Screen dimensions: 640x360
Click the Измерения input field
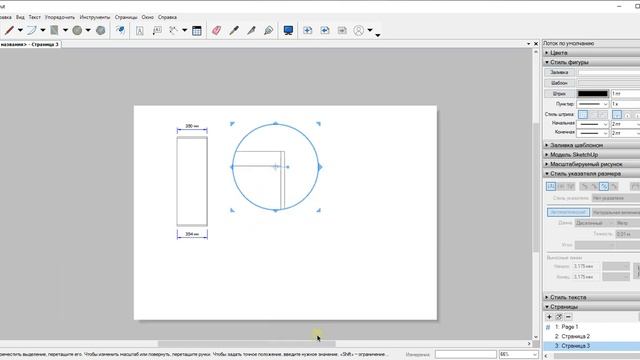tap(465, 354)
